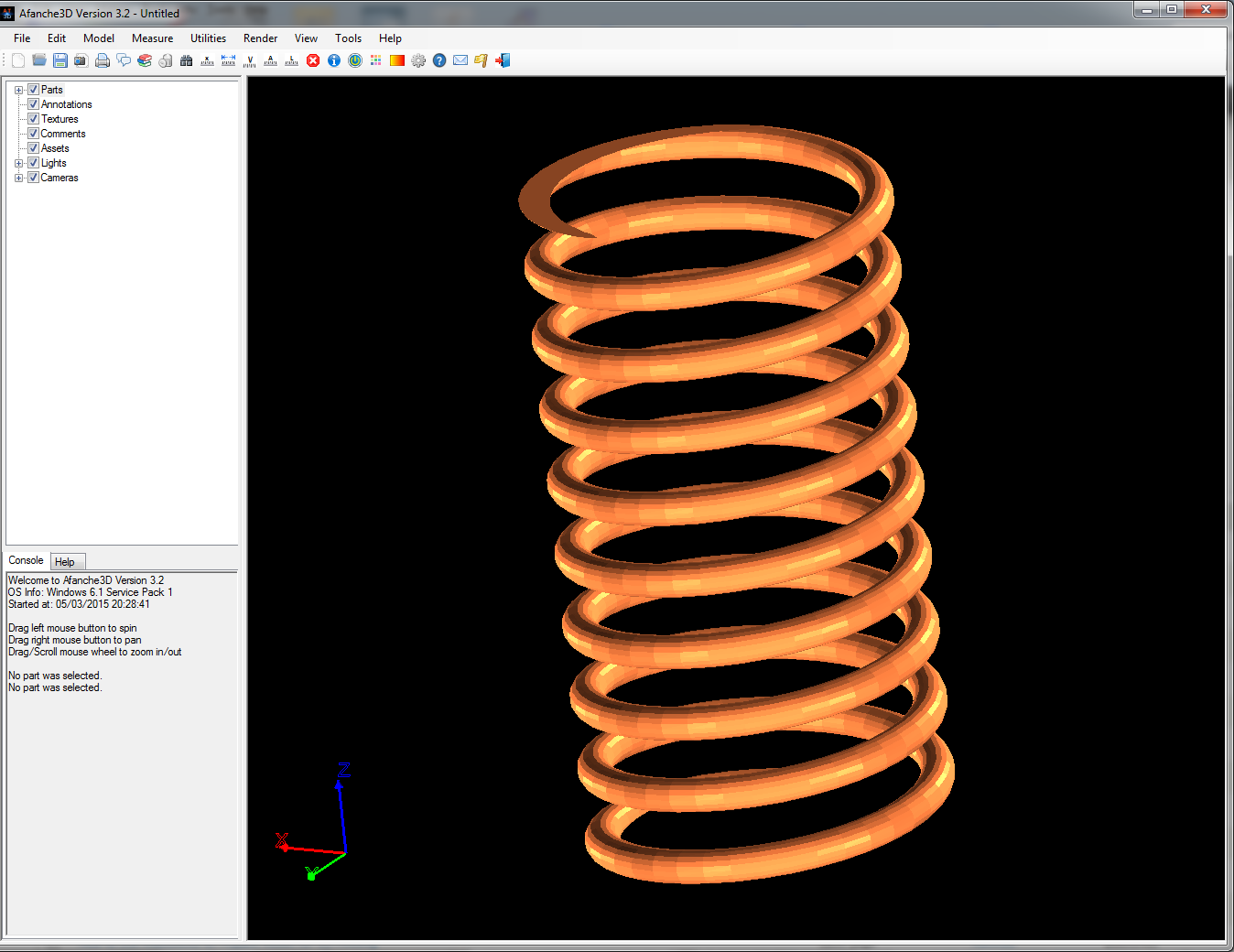
Task: Click the envelope mail icon
Action: (x=460, y=60)
